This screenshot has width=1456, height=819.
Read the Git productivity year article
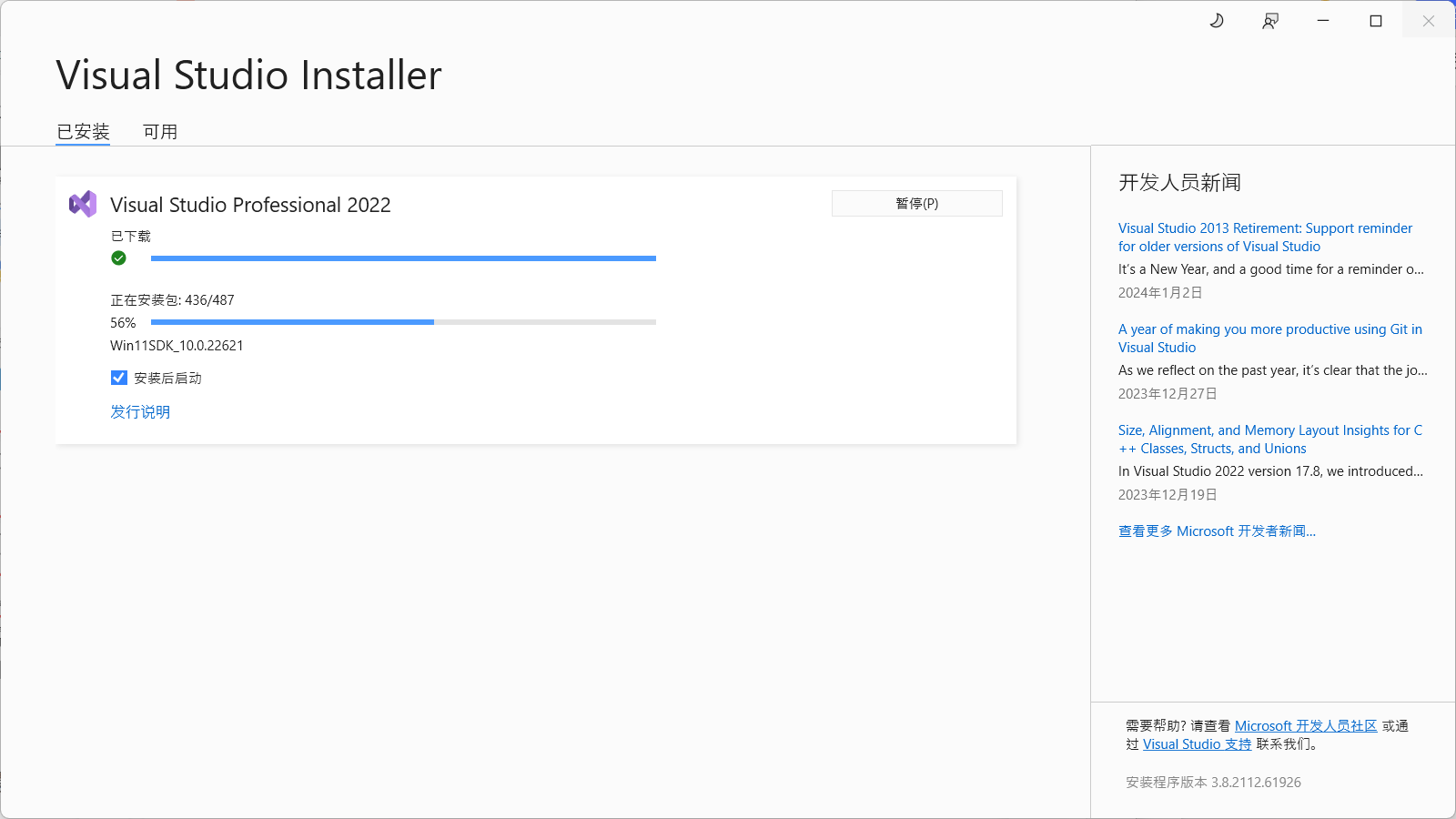(1269, 339)
